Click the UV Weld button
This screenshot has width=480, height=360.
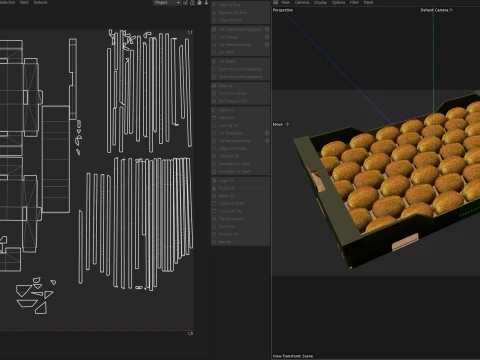click(240, 52)
